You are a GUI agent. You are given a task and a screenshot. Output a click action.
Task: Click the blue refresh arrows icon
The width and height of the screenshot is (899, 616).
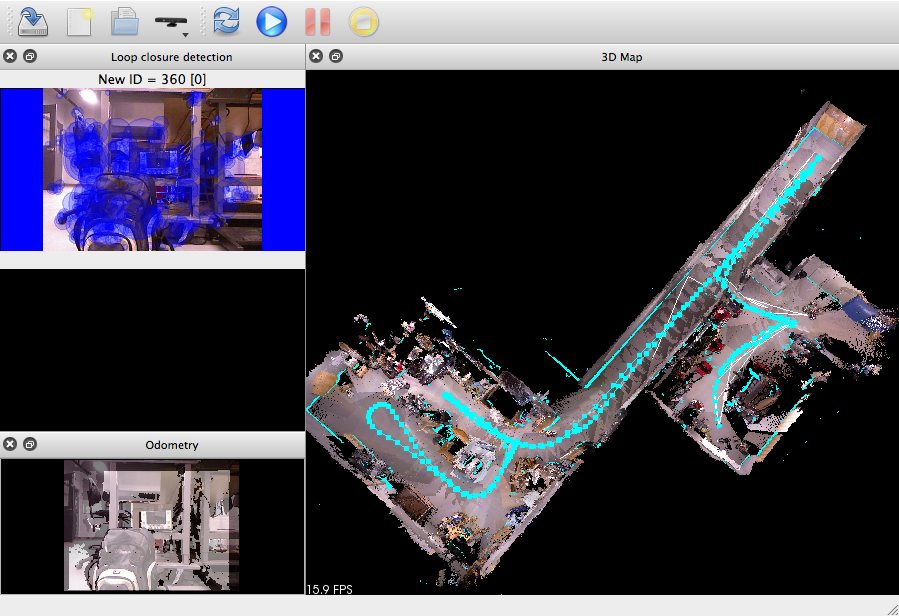tap(226, 21)
